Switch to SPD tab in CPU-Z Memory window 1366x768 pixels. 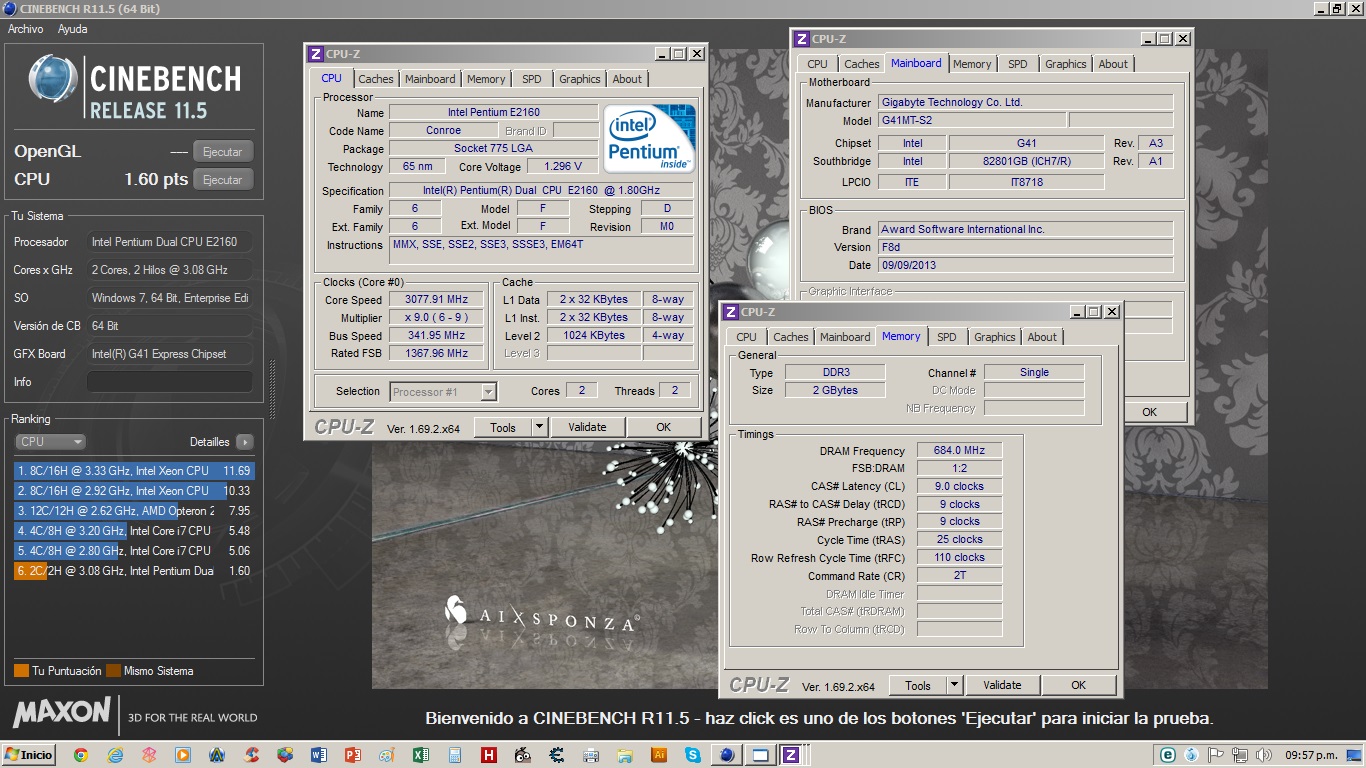[947, 337]
